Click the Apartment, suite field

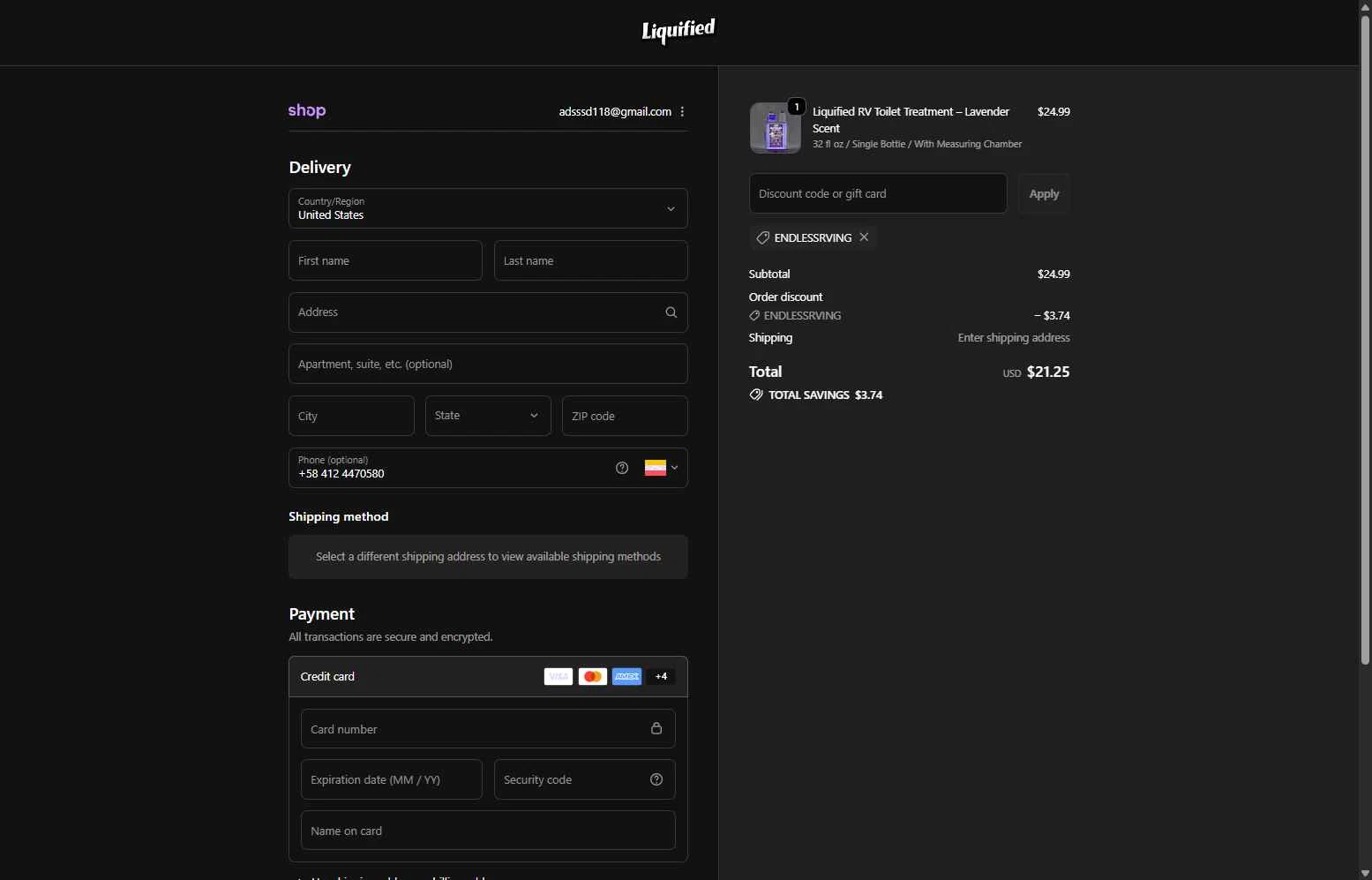click(488, 364)
